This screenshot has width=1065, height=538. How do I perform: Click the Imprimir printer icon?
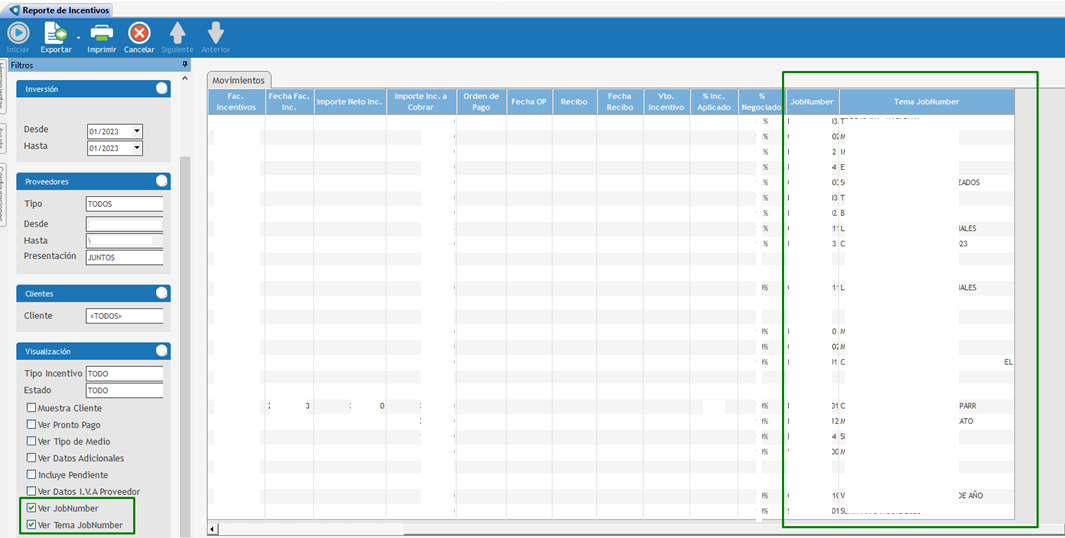(102, 33)
